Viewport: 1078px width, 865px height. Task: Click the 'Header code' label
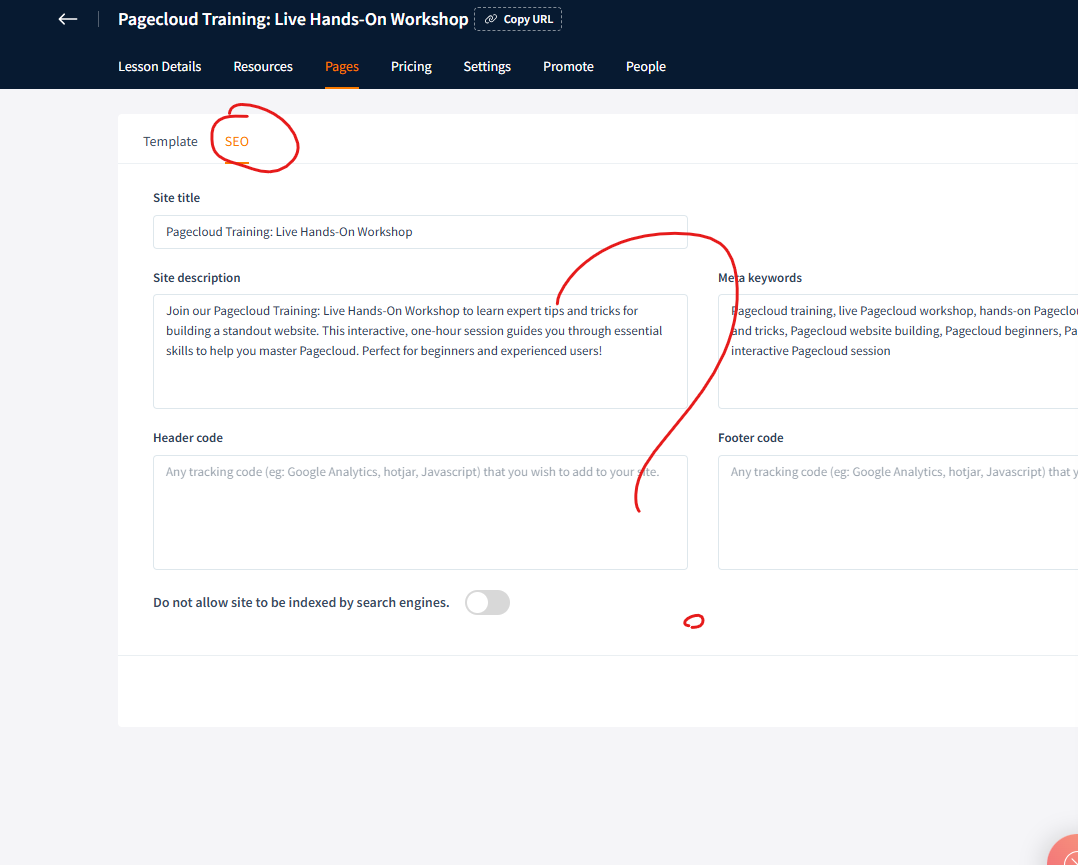tap(188, 437)
